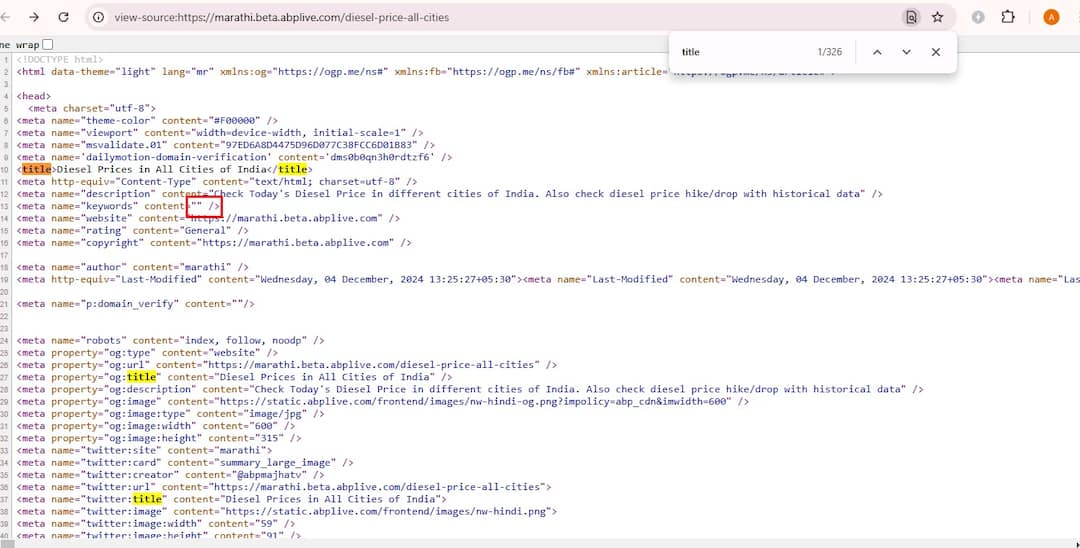Click the twitter:image nw-hindi.png line
Screen dimensions: 1080x548
click(x=287, y=512)
